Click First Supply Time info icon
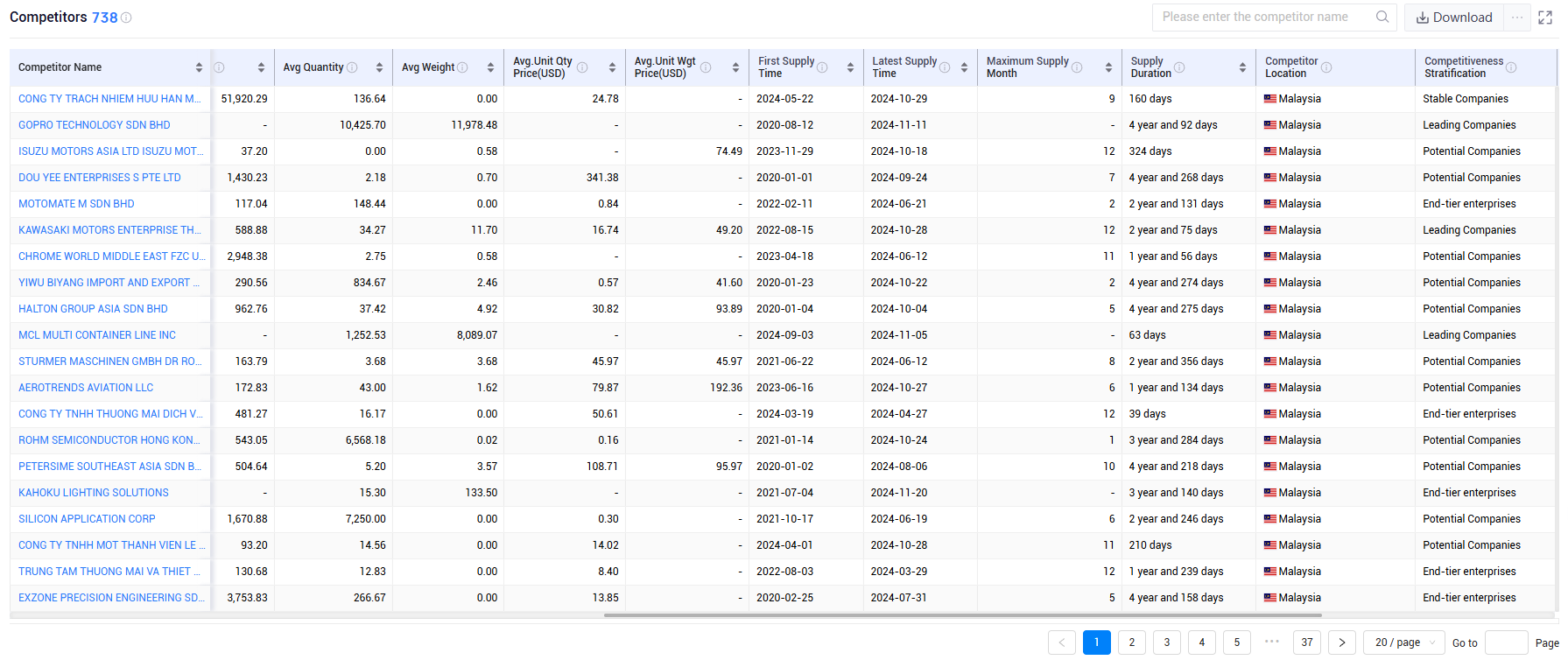This screenshot has height=667, width=1568. click(x=822, y=67)
